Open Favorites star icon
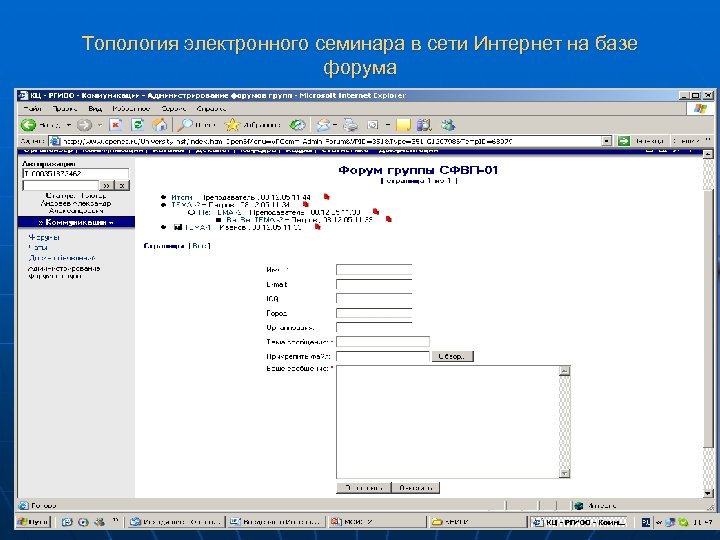This screenshot has height=540, width=720. [232, 125]
